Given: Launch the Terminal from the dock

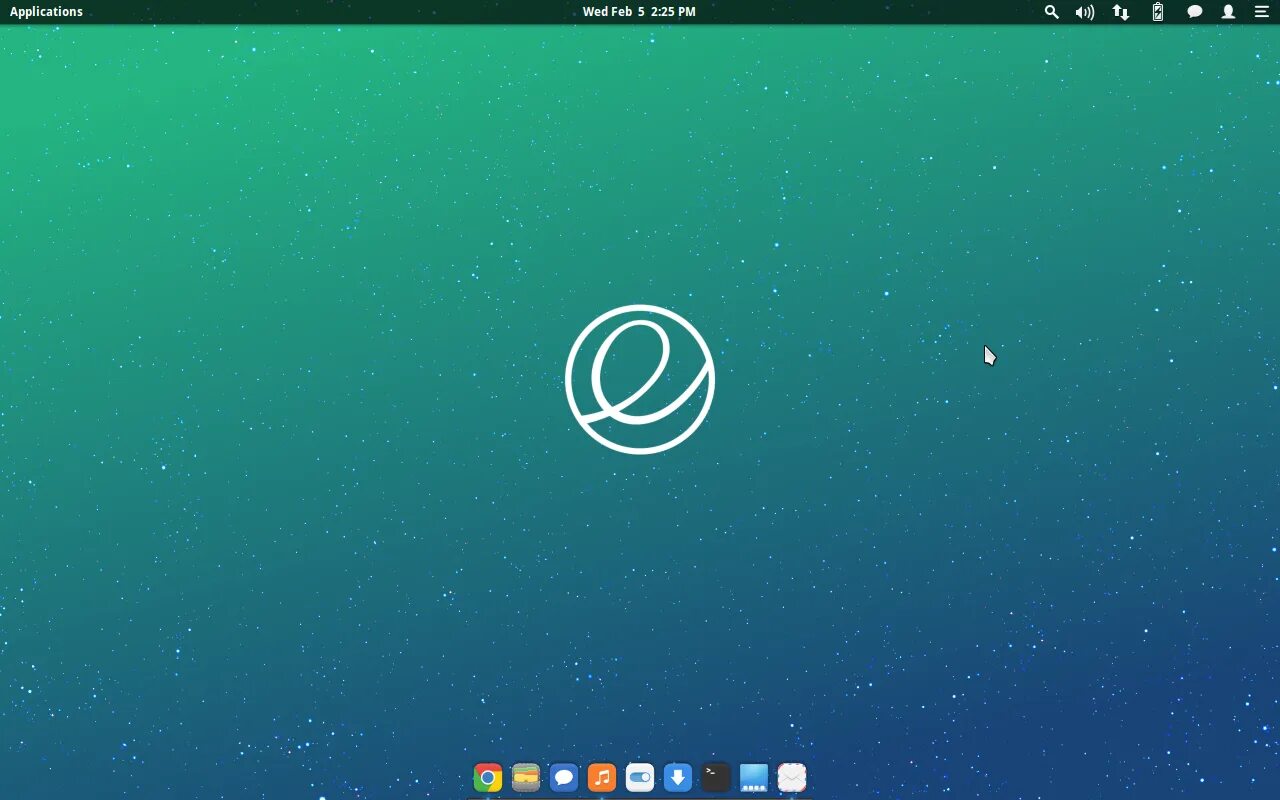Looking at the screenshot, I should (x=716, y=777).
